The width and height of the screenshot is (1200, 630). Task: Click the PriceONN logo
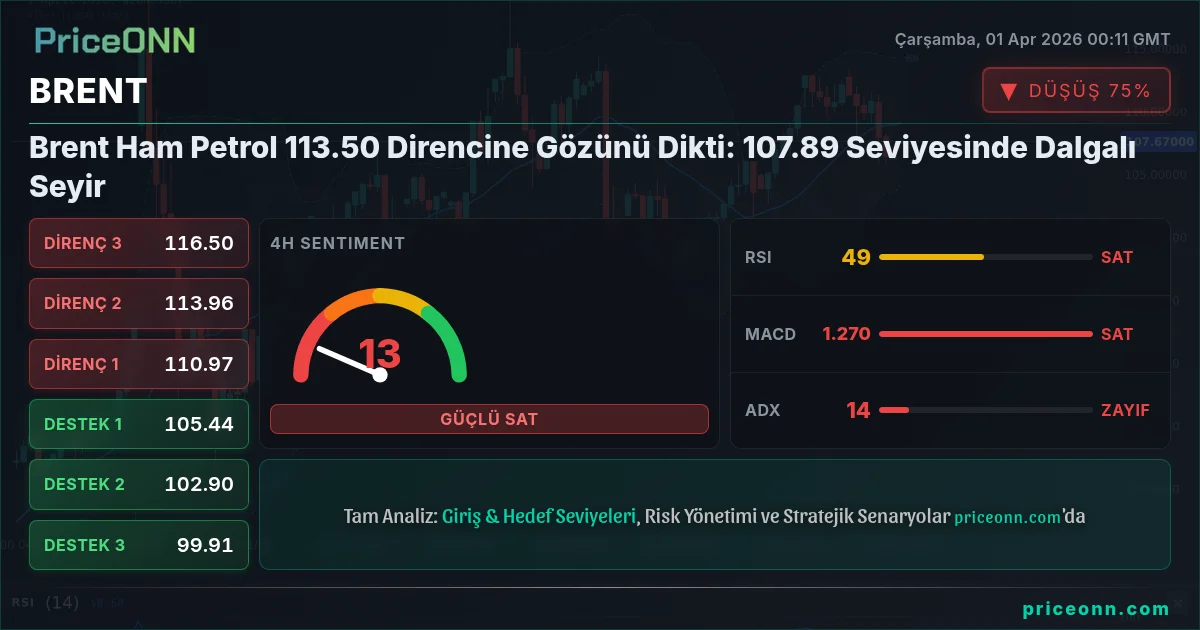[113, 42]
